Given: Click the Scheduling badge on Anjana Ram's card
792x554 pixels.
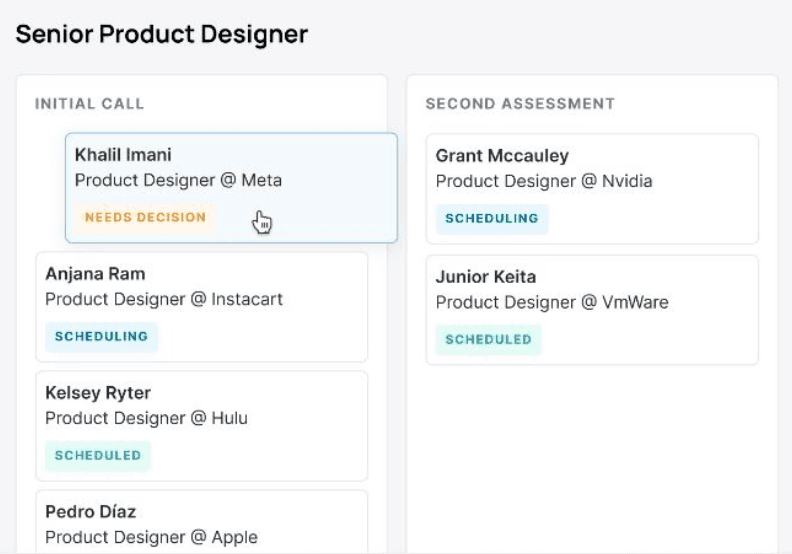Looking at the screenshot, I should pyautogui.click(x=101, y=337).
